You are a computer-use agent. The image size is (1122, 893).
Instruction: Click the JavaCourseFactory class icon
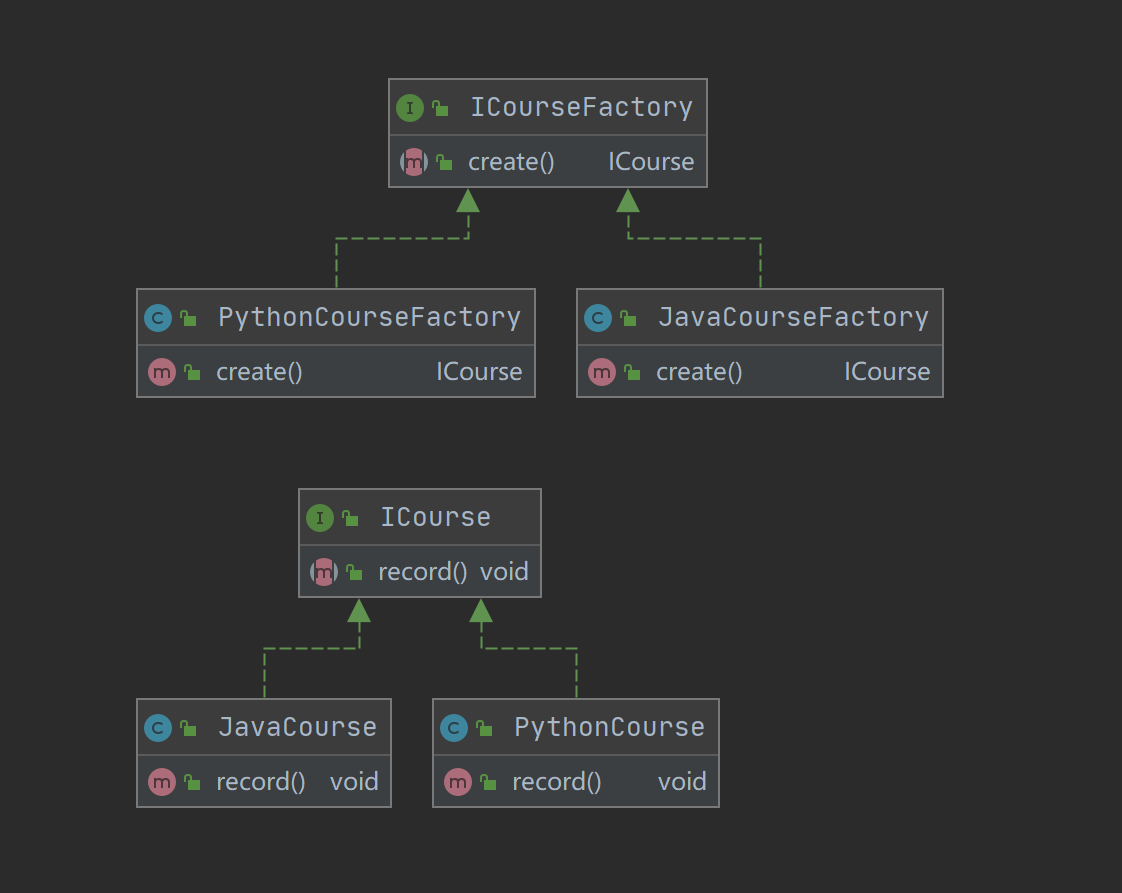(598, 318)
